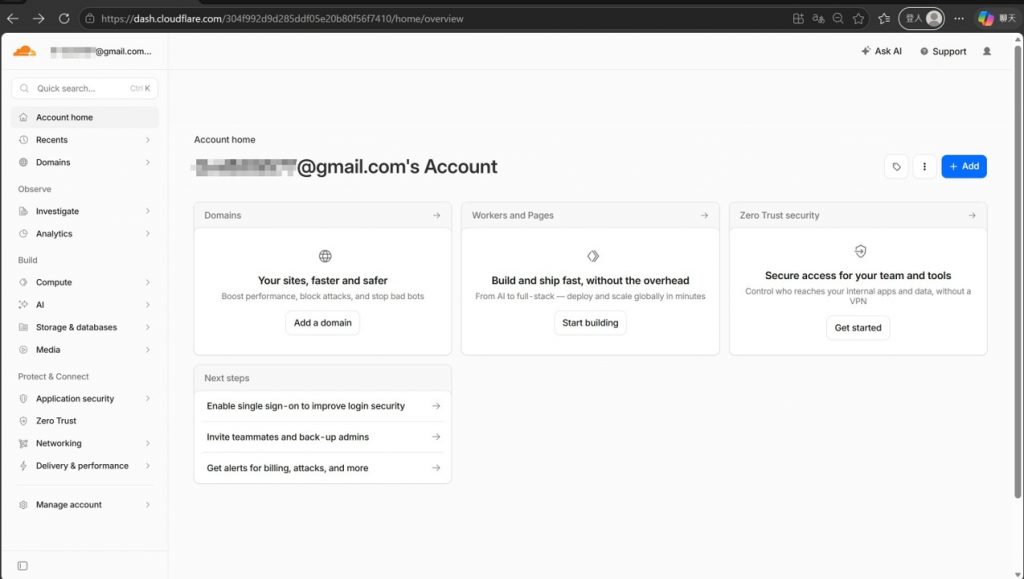Open the browser three-dot settings menu
The height and width of the screenshot is (579, 1024).
(x=959, y=18)
